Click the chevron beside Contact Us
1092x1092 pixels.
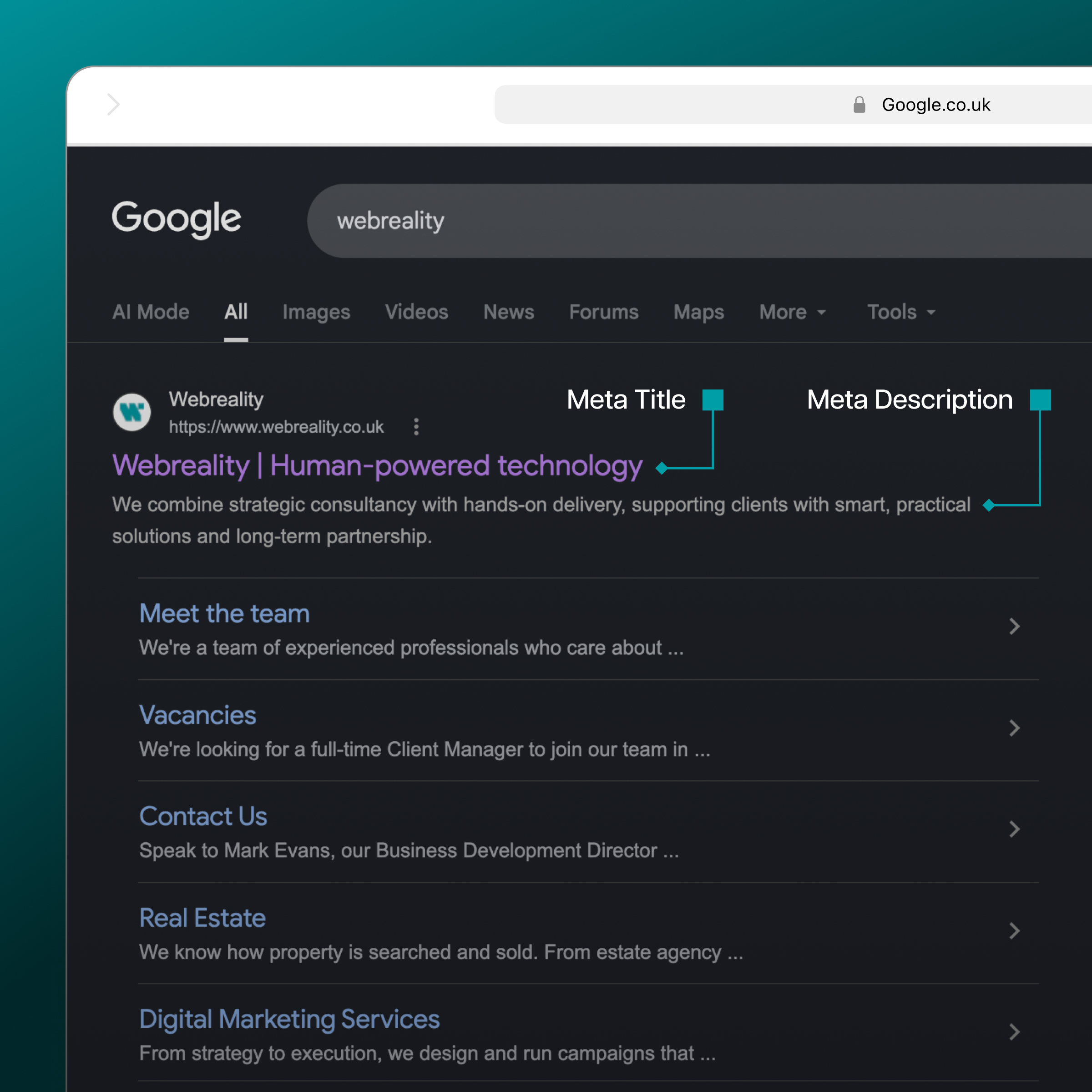pos(1015,829)
